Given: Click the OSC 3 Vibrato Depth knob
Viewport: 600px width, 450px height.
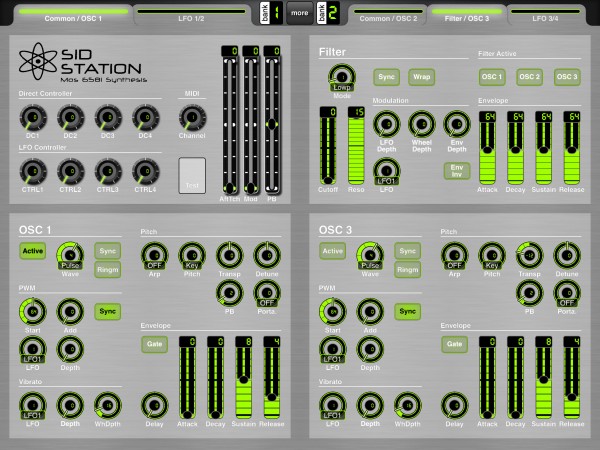Looking at the screenshot, I should point(370,405).
